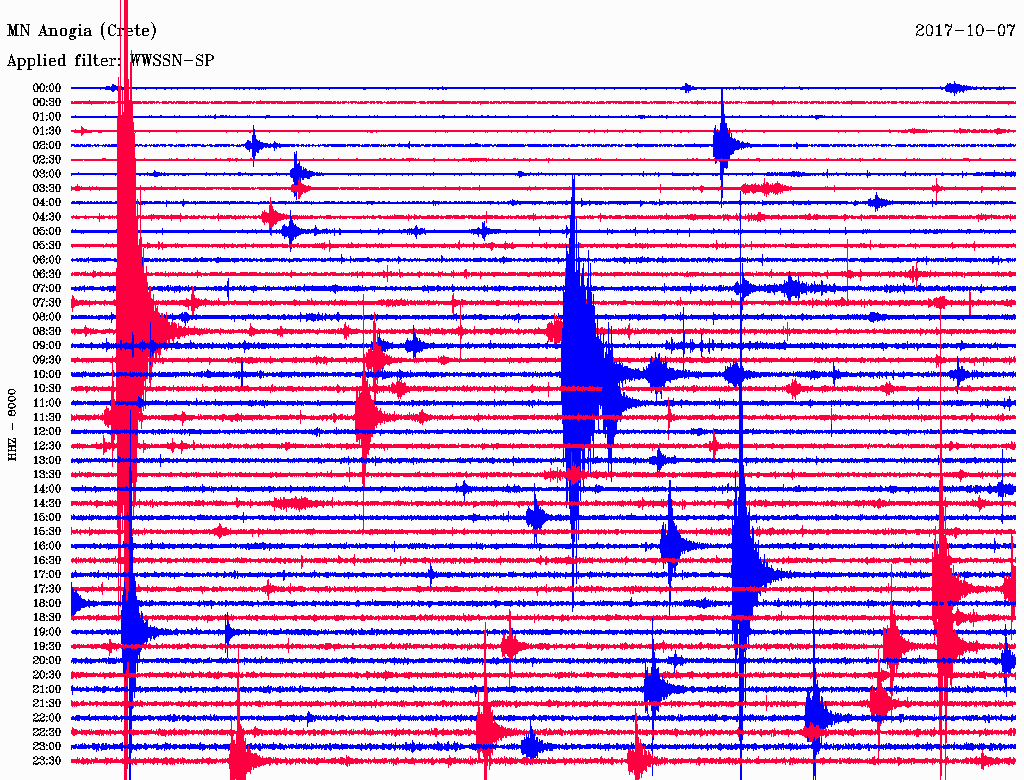Select the 13:00 time label
This screenshot has height=780, width=1024.
(x=47, y=461)
